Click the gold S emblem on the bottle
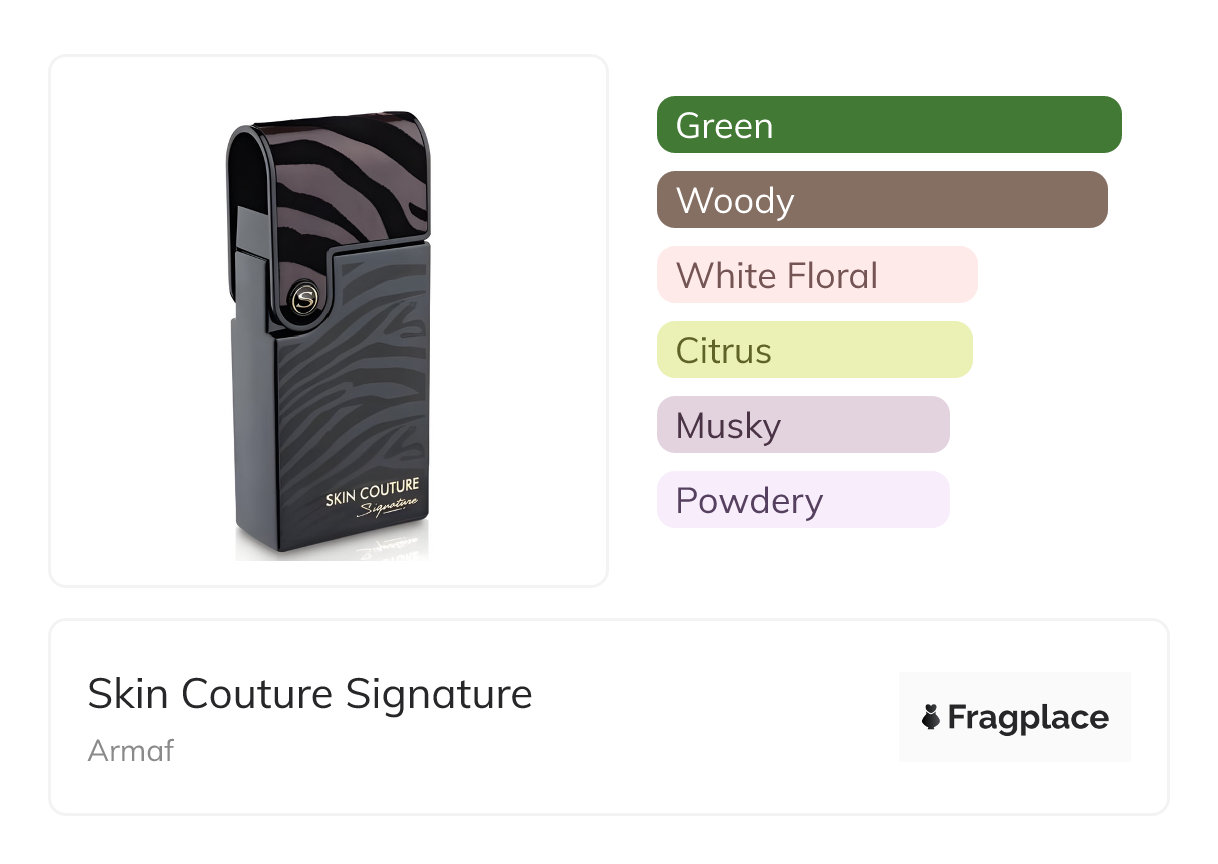The height and width of the screenshot is (864, 1218). click(306, 299)
